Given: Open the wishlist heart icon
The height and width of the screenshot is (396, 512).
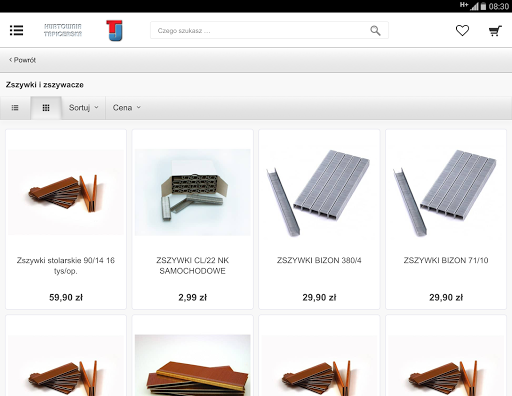Looking at the screenshot, I should pyautogui.click(x=462, y=31).
